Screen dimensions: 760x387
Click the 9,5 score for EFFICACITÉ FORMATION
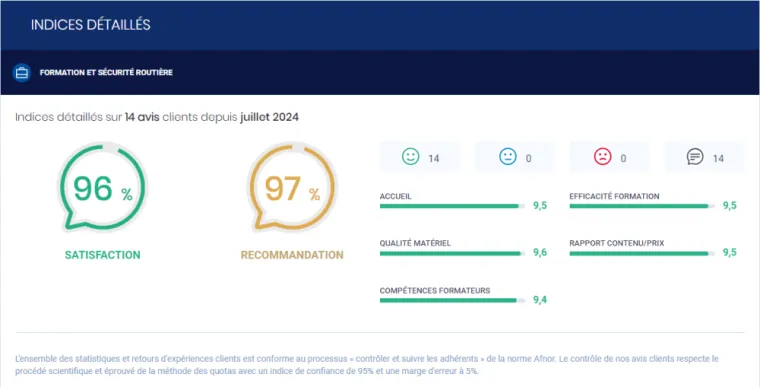pos(730,206)
